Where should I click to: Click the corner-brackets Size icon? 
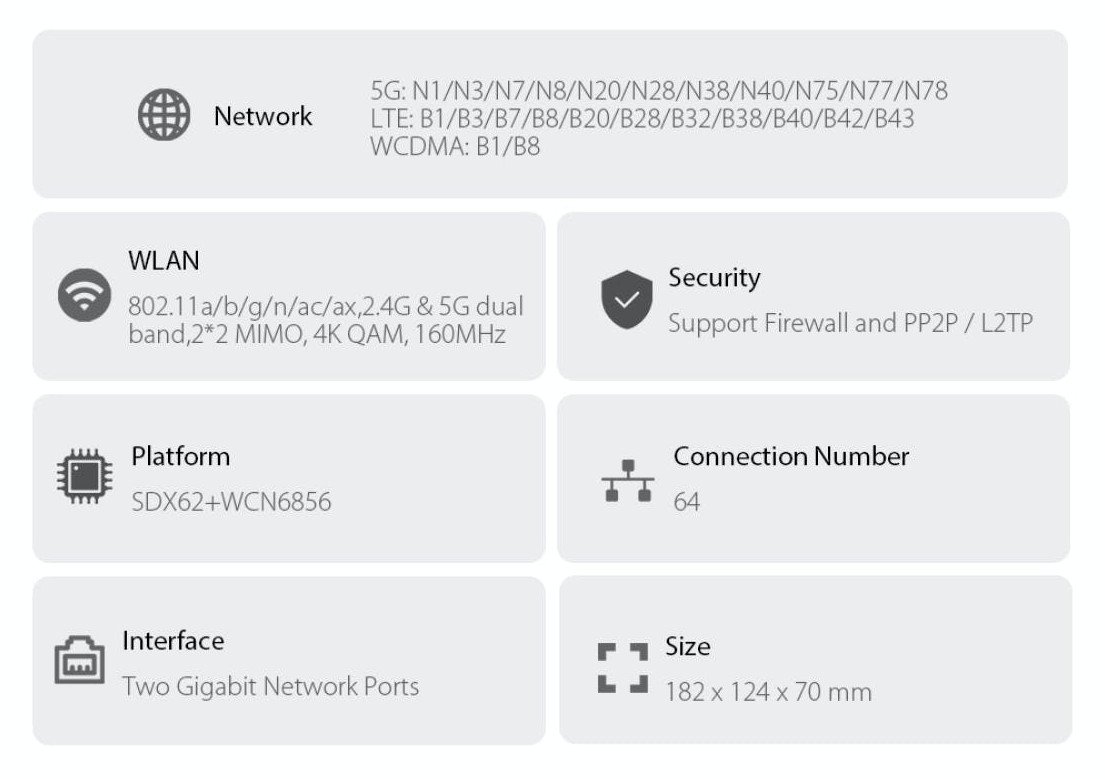623,668
